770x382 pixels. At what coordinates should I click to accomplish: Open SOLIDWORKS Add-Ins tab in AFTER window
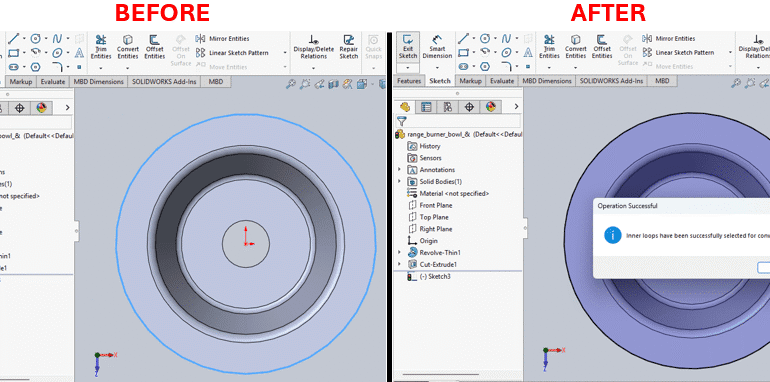611,81
